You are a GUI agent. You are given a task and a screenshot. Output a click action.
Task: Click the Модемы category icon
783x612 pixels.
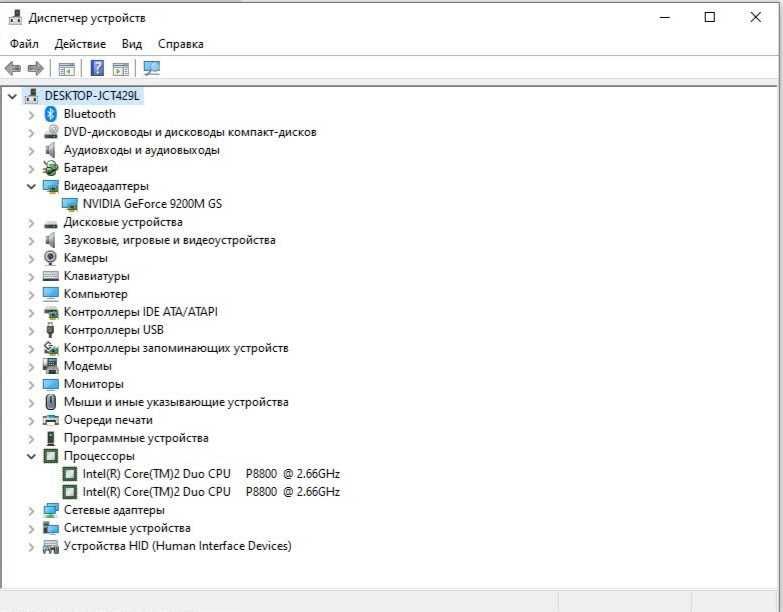tap(50, 366)
